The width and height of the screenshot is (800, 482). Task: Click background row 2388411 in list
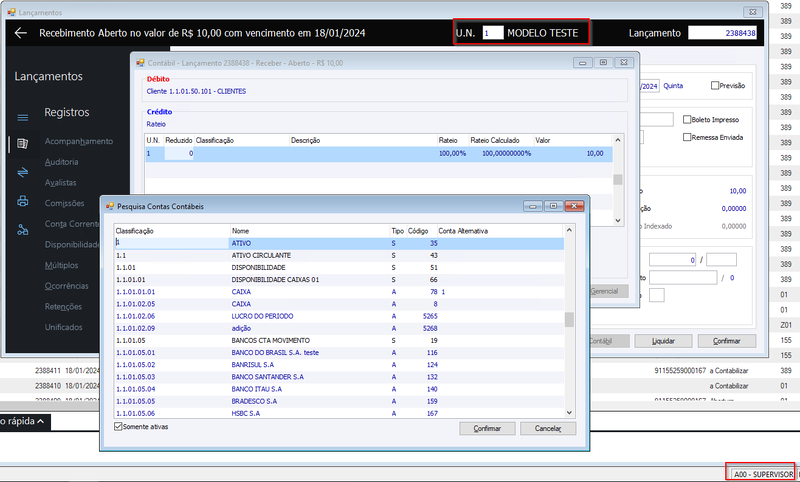coord(66,371)
